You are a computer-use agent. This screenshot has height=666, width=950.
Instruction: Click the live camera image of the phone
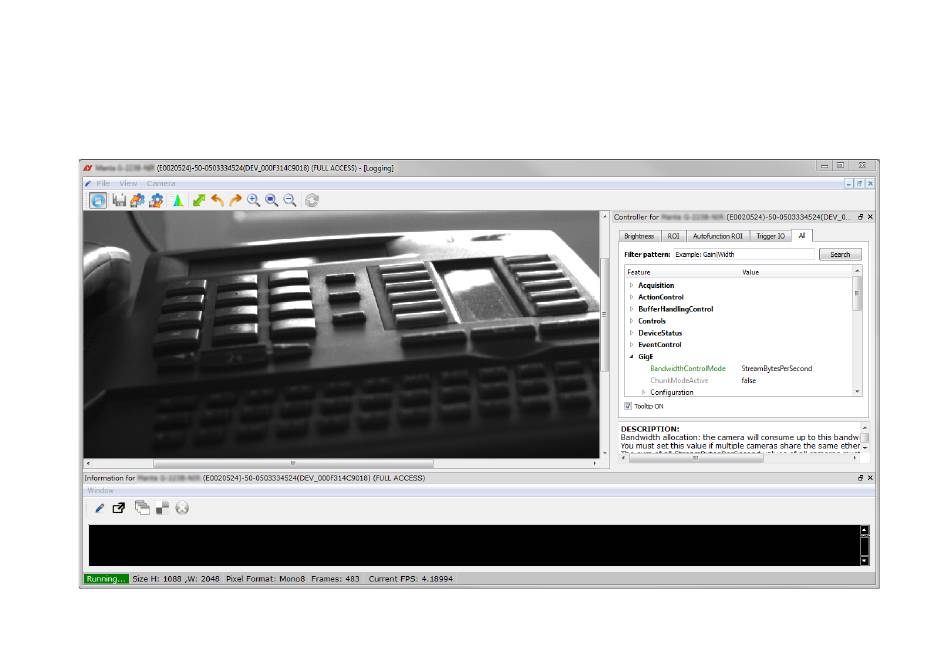[341, 335]
